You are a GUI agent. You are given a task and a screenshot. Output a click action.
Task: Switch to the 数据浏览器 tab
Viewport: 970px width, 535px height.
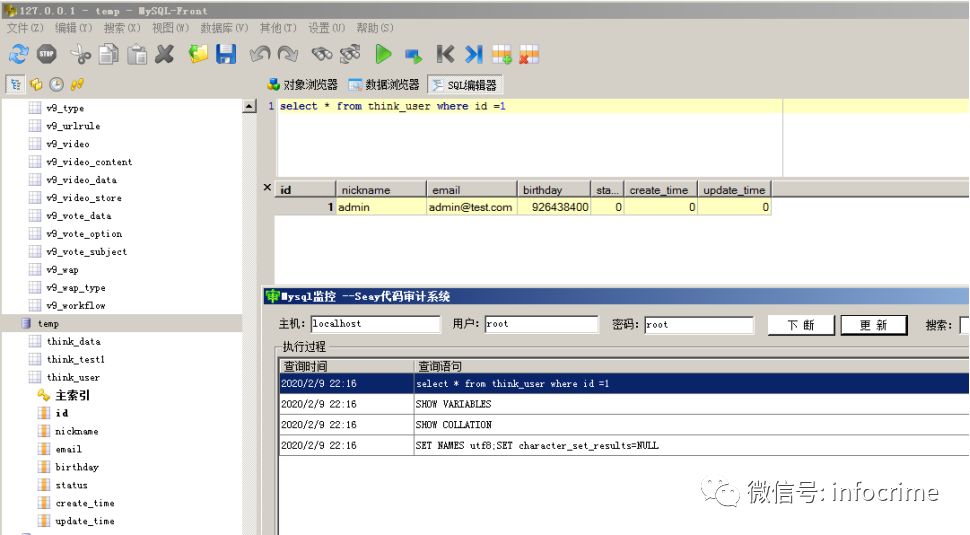[x=384, y=85]
